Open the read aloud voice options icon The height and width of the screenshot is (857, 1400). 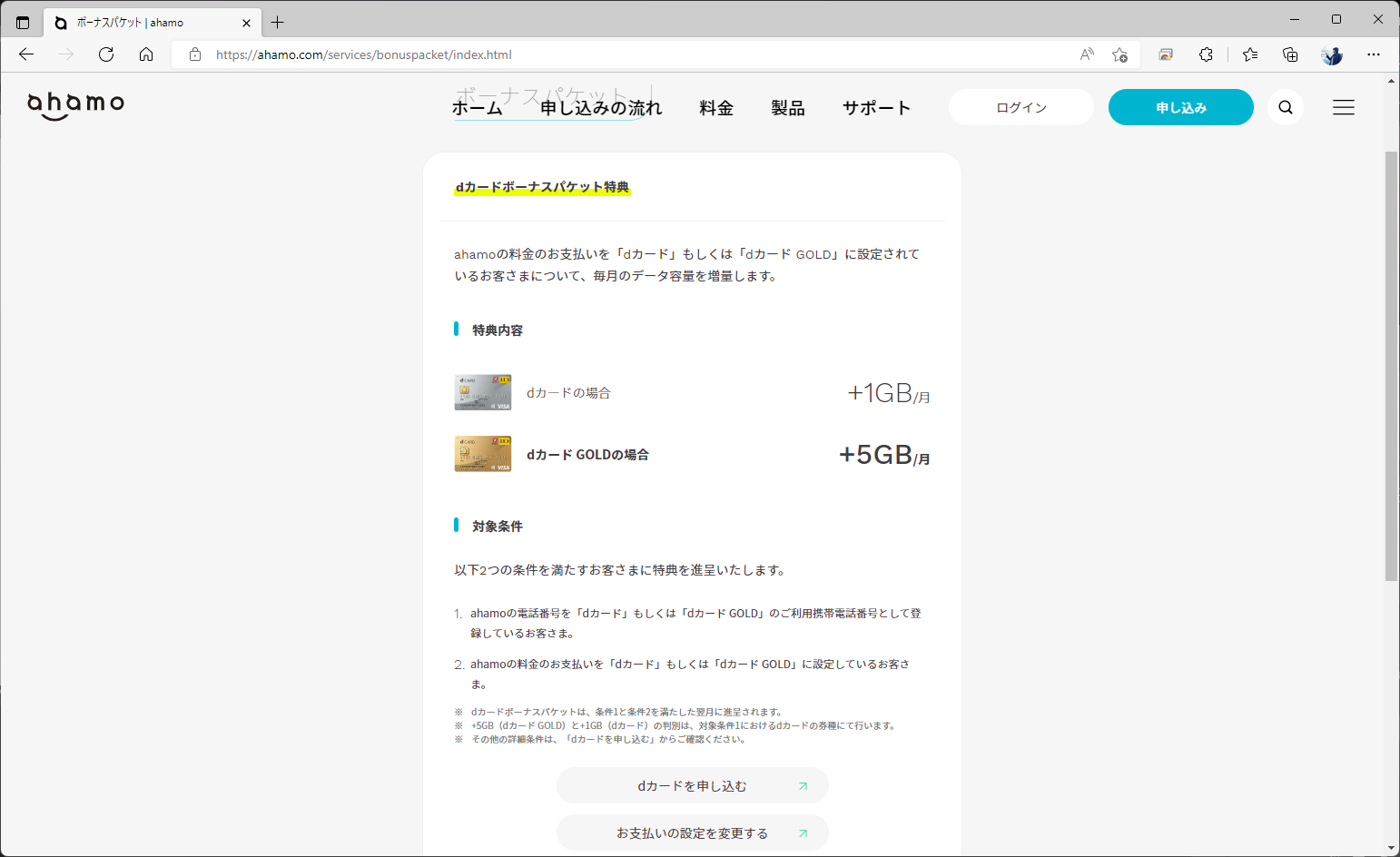[x=1086, y=54]
